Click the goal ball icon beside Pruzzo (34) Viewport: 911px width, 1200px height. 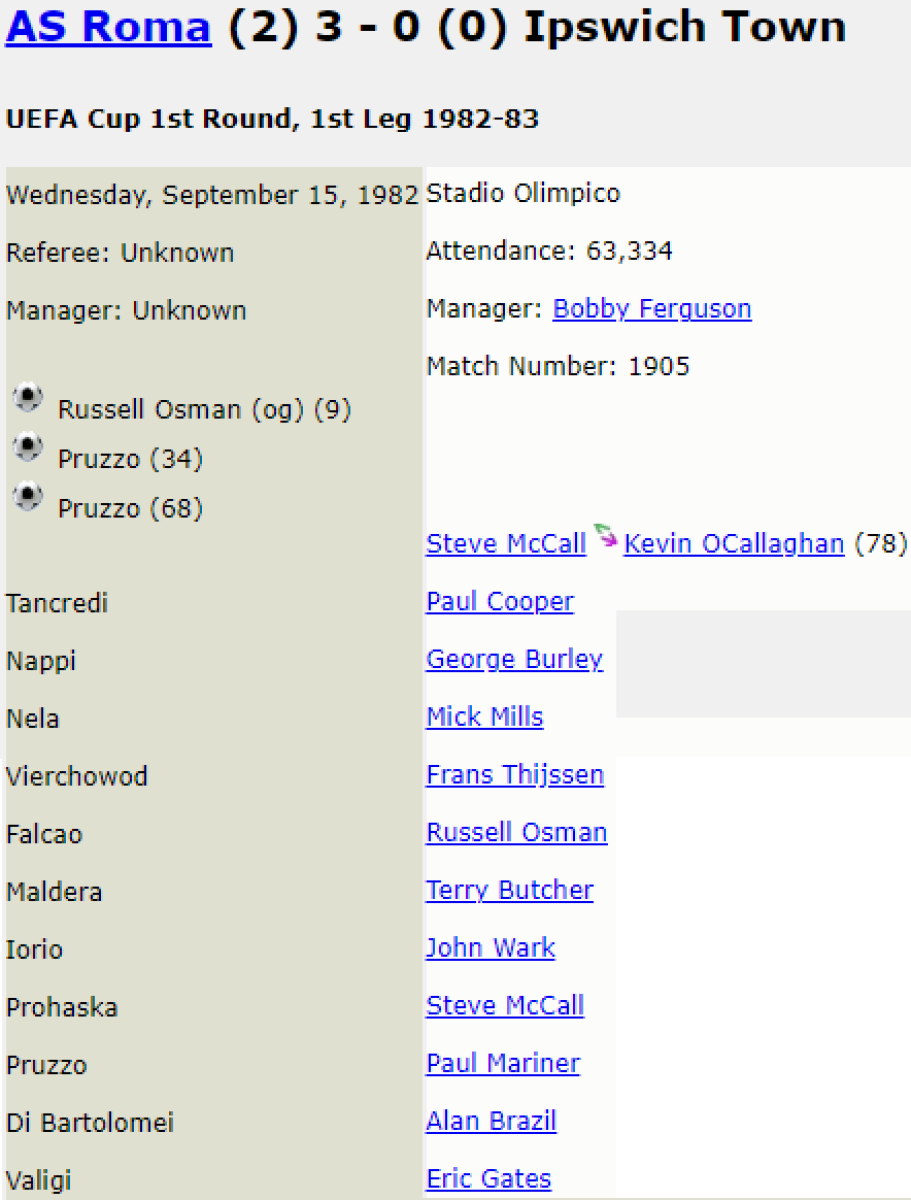click(28, 448)
